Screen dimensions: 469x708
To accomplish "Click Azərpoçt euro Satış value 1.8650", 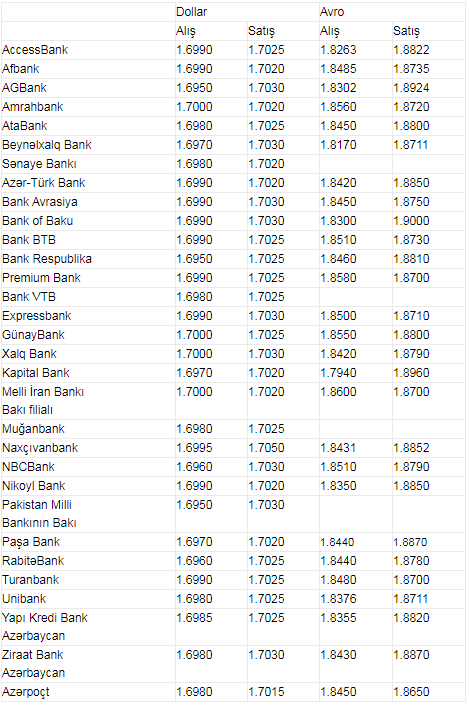I will 411,692.
